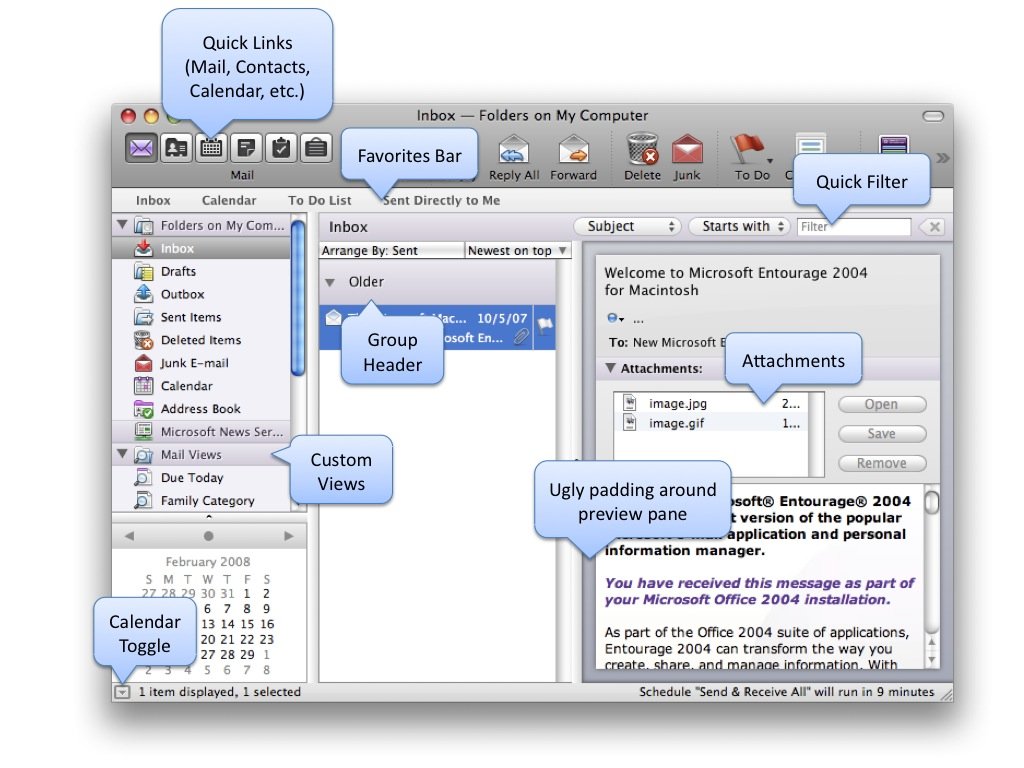
Task: Mark message as Junk
Action: (687, 151)
